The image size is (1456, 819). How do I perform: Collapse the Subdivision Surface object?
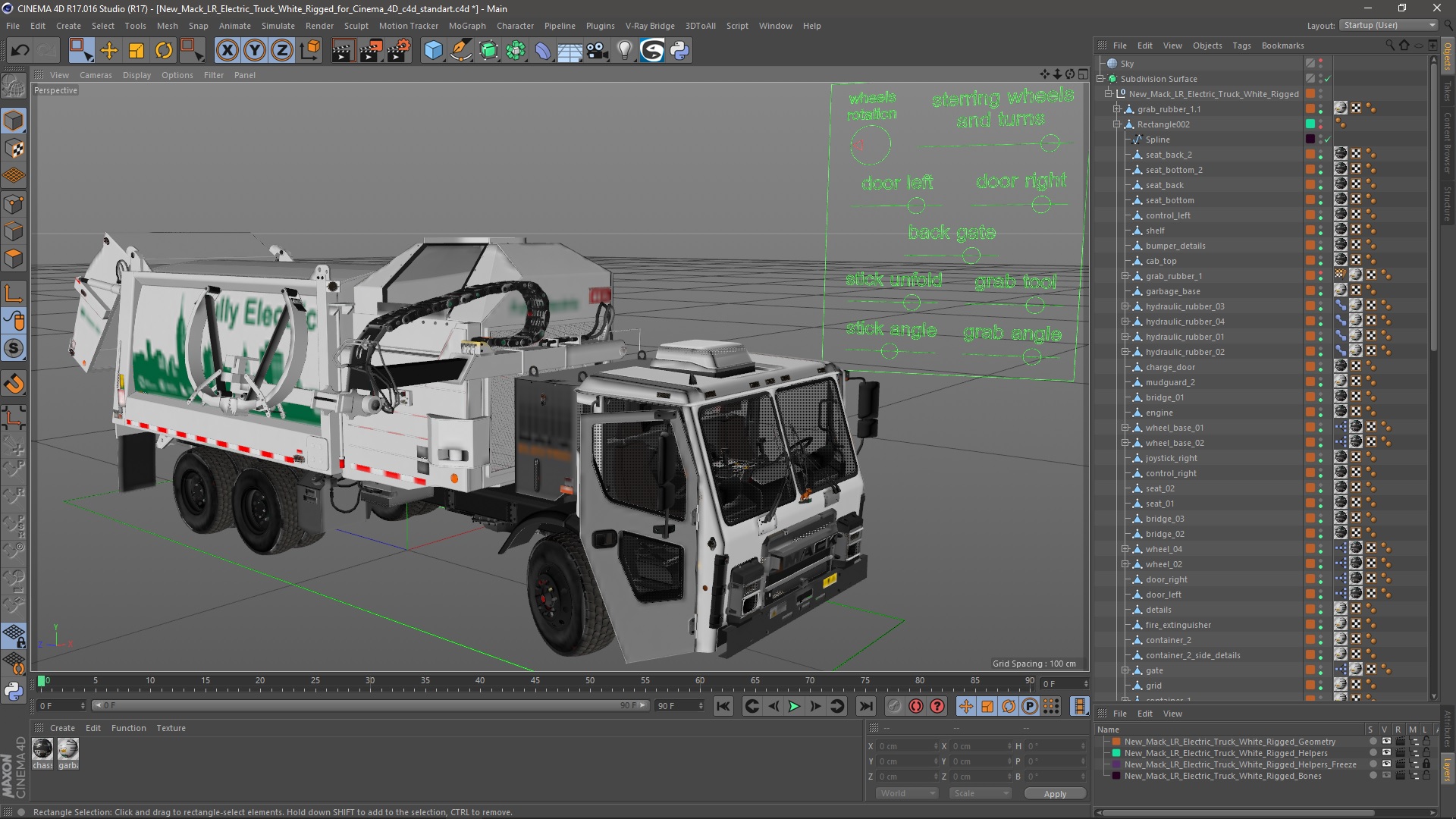[1100, 79]
